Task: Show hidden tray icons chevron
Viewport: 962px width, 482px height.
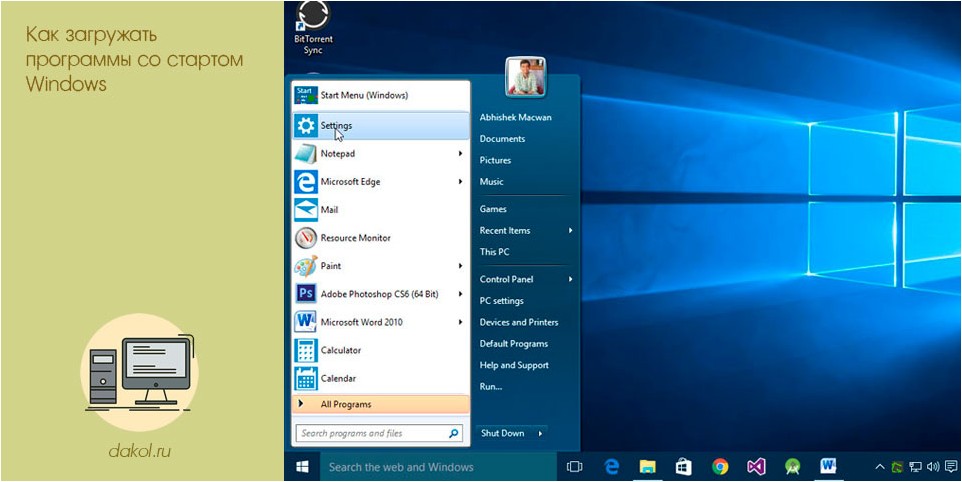Action: point(879,467)
